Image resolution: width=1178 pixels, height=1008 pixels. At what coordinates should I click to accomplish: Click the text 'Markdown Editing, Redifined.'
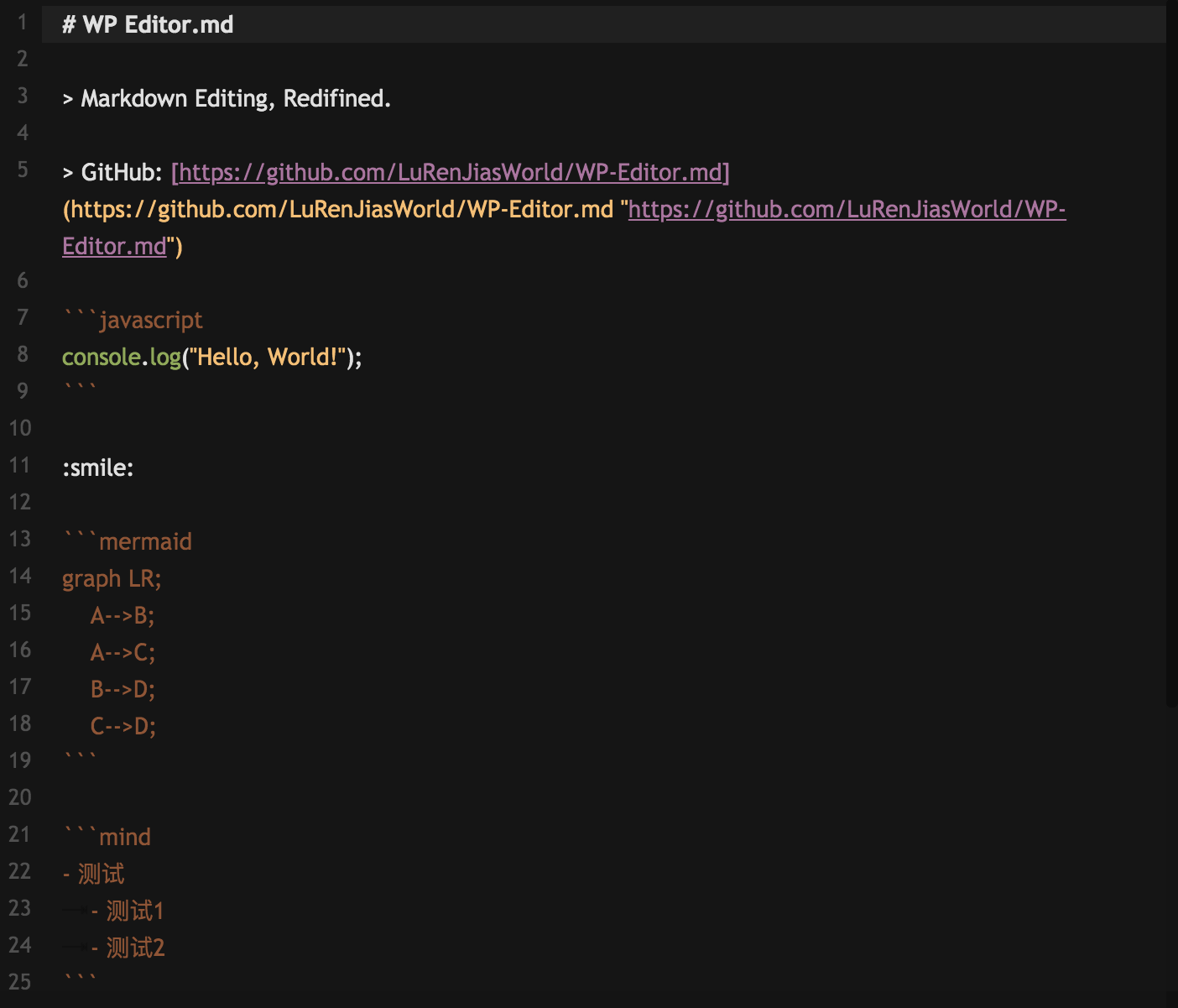click(236, 99)
